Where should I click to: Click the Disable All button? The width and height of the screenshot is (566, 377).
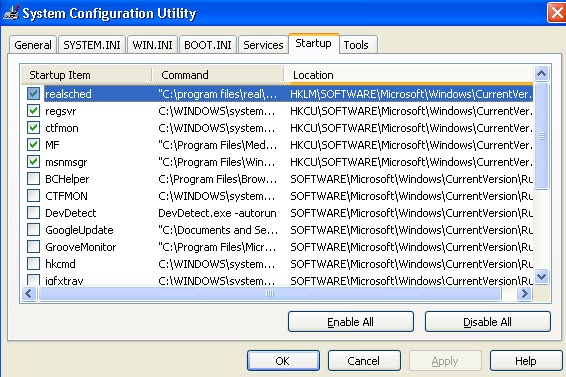(x=487, y=322)
